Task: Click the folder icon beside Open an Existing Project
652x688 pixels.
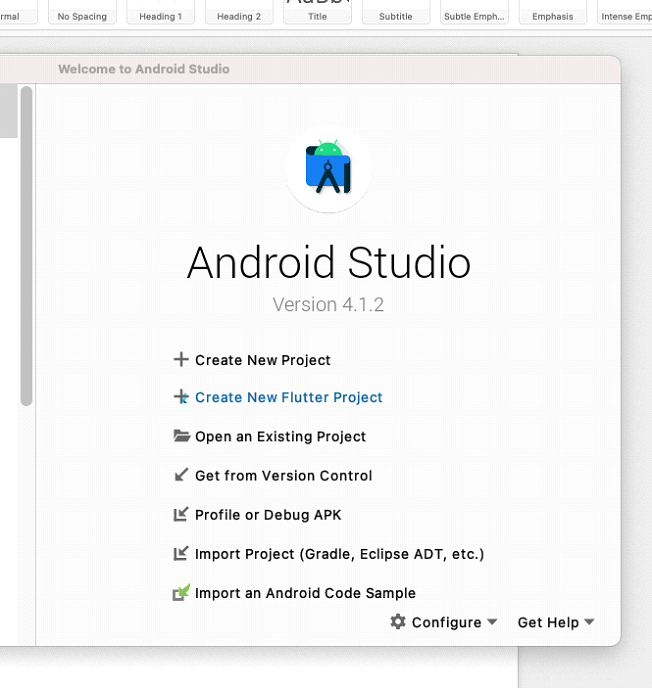Action: click(x=181, y=436)
